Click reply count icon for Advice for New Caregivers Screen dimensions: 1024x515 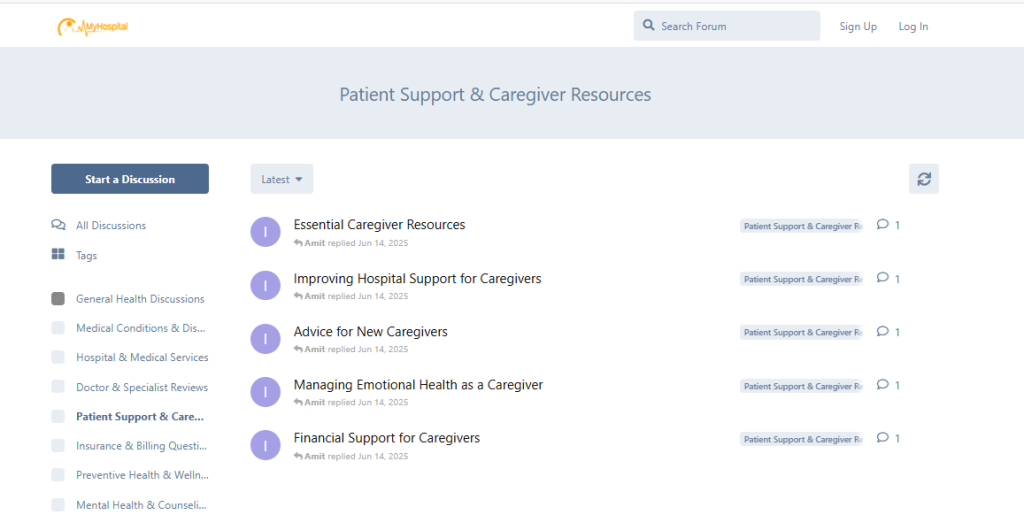pyautogui.click(x=882, y=331)
